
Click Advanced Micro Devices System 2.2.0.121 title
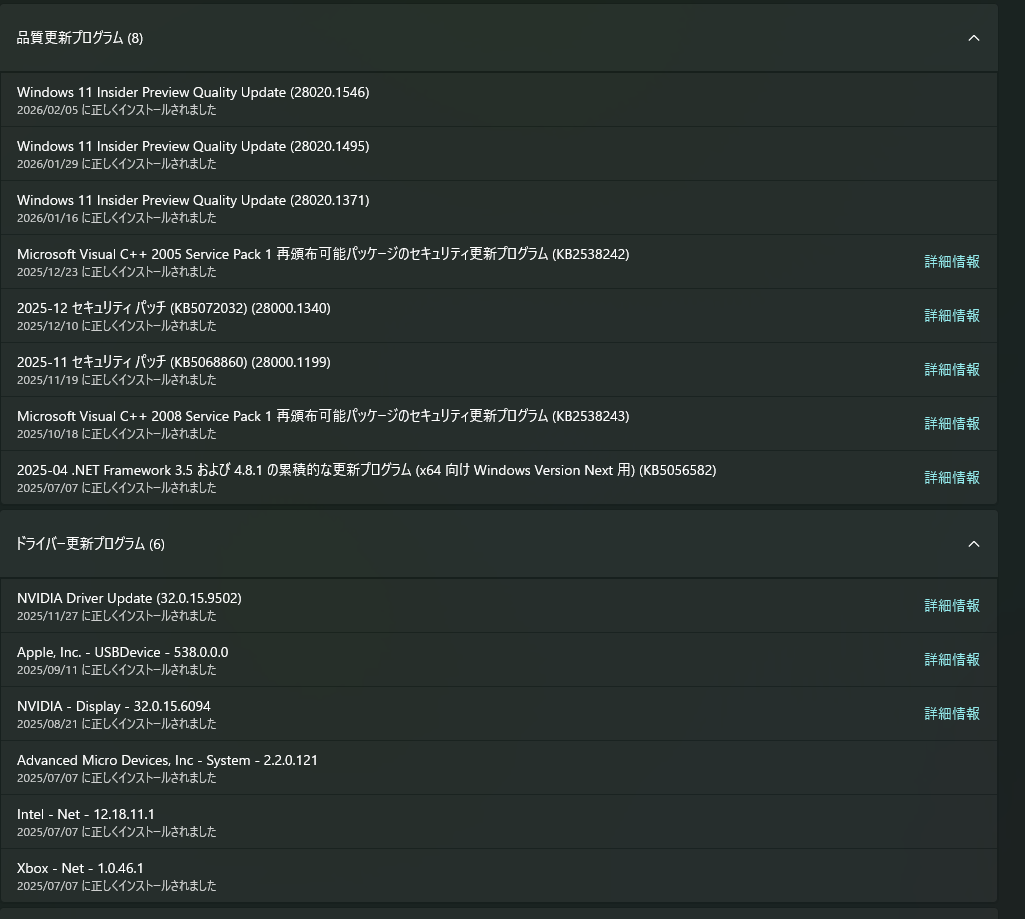pyautogui.click(x=167, y=760)
